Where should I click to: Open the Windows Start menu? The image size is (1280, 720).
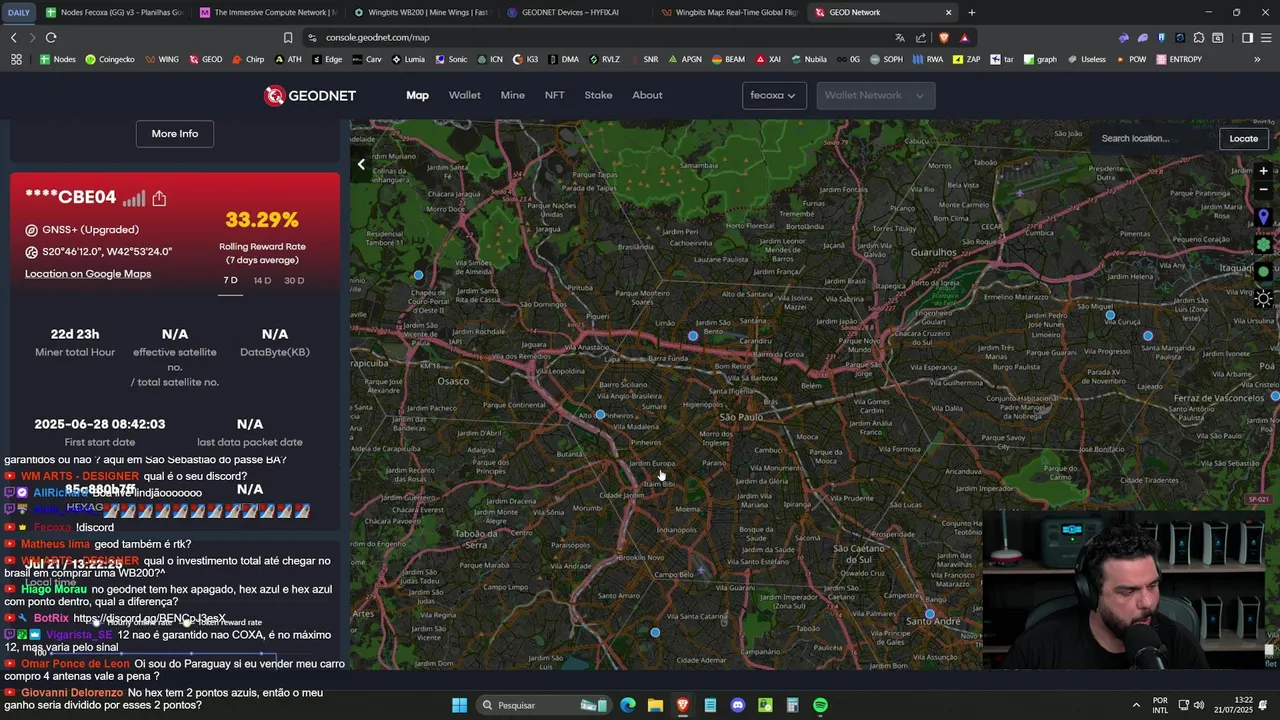[x=459, y=705]
